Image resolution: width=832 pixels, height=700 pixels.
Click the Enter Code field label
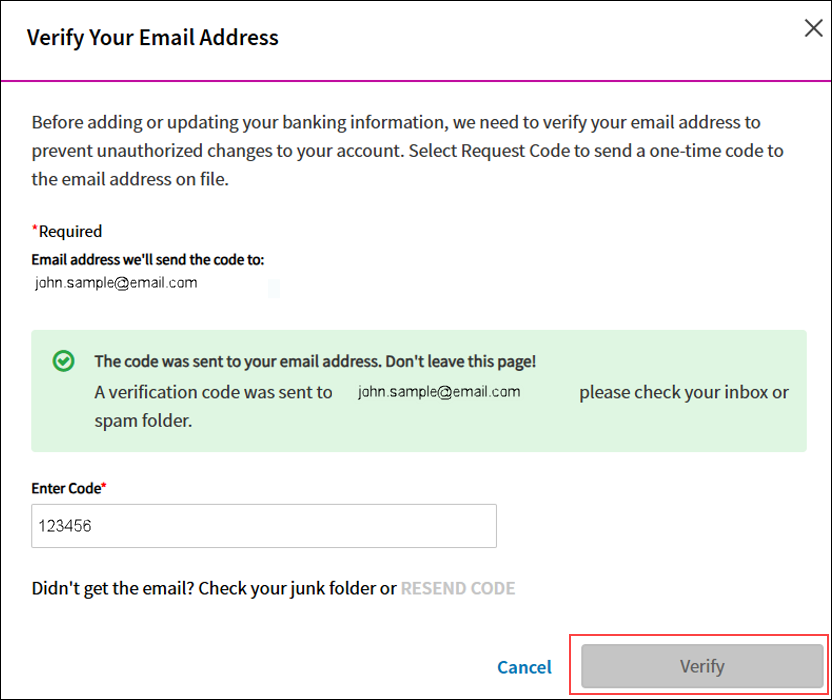coord(66,488)
